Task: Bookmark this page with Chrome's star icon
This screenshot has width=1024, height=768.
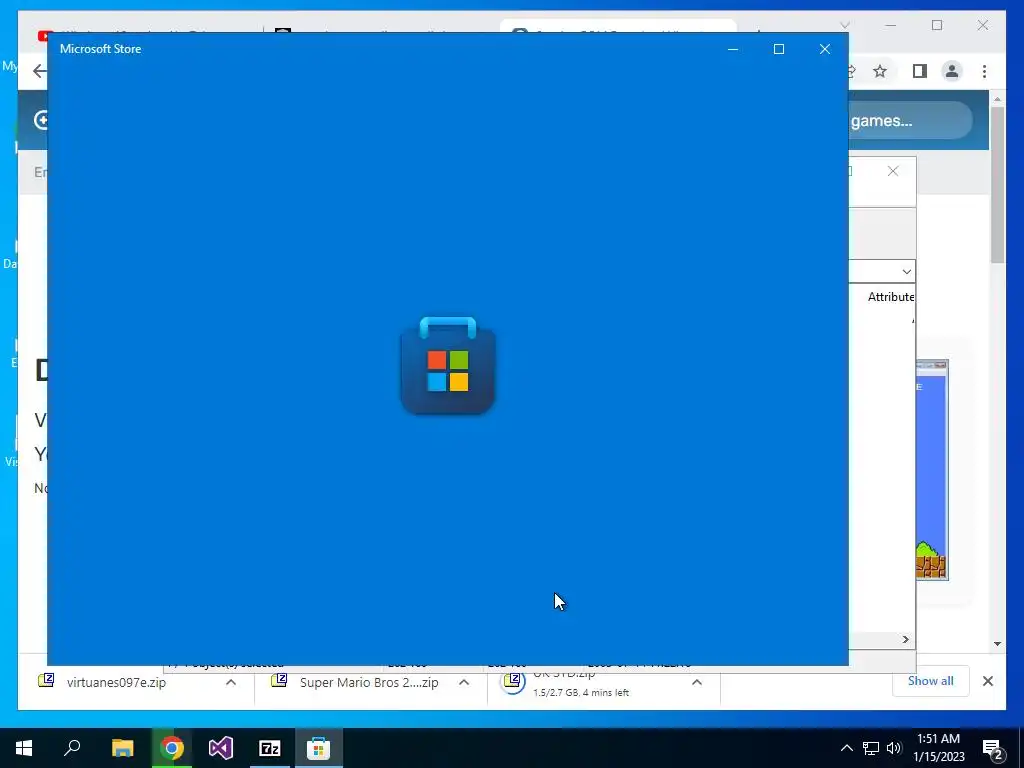Action: pos(880,71)
